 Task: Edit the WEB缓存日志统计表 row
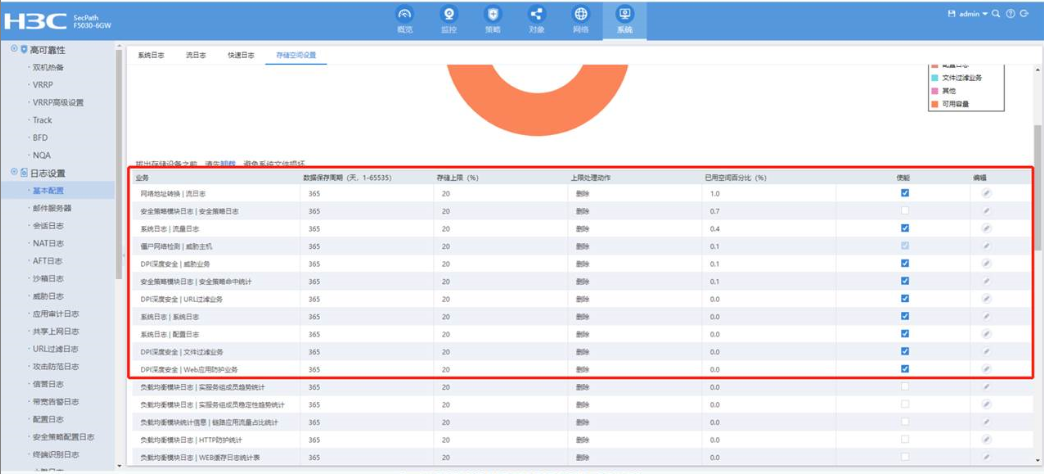(x=986, y=457)
